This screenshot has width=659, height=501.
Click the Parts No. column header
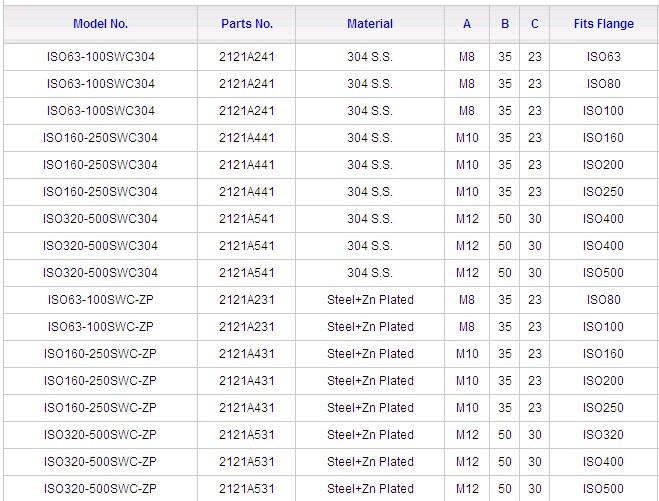[x=246, y=23]
